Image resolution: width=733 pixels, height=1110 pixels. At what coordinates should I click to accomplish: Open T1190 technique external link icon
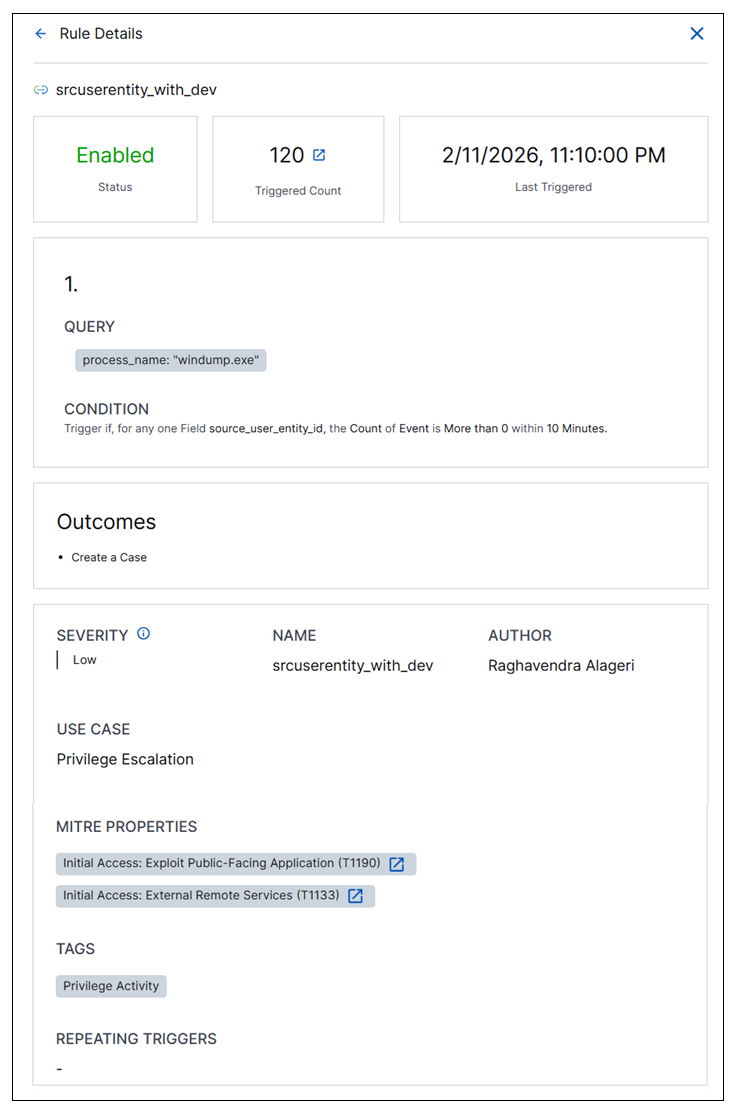pyautogui.click(x=397, y=864)
